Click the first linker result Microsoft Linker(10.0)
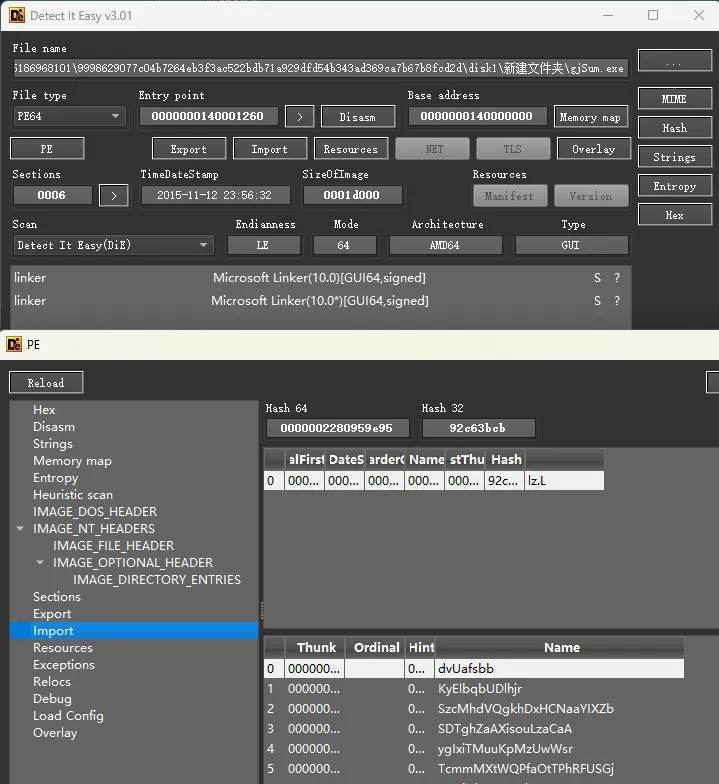 tap(320, 278)
